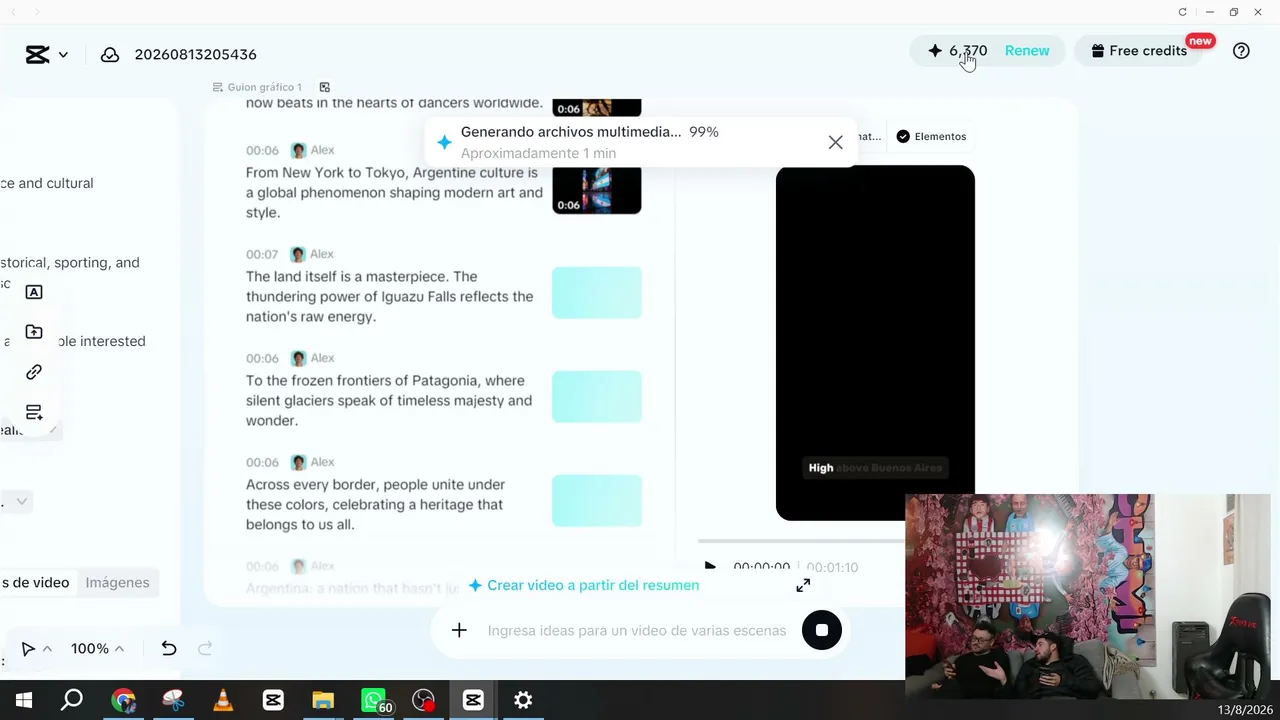Open WhatsApp from the taskbar
Viewport: 1280px width, 720px height.
(374, 700)
